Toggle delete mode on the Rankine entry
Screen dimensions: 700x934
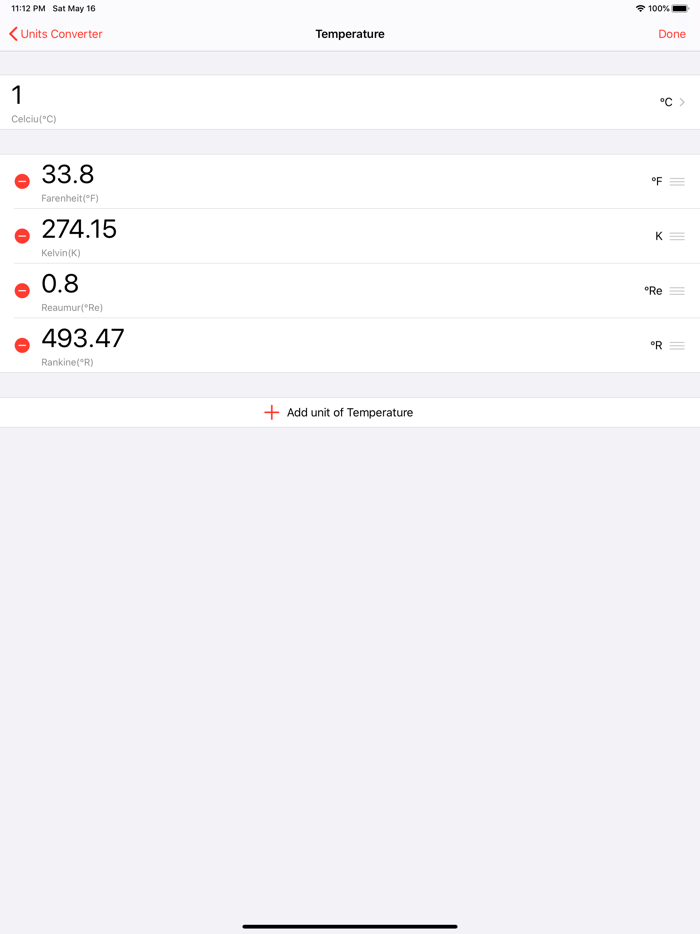point(21,344)
